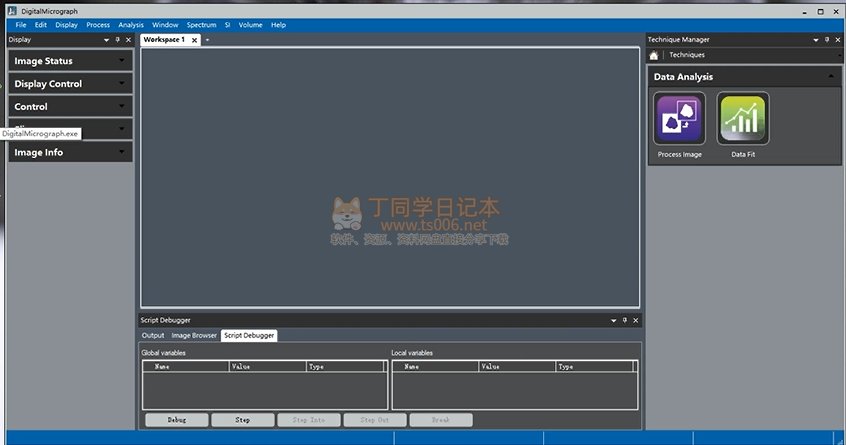Expand the Control section
The height and width of the screenshot is (445, 846).
(70, 106)
